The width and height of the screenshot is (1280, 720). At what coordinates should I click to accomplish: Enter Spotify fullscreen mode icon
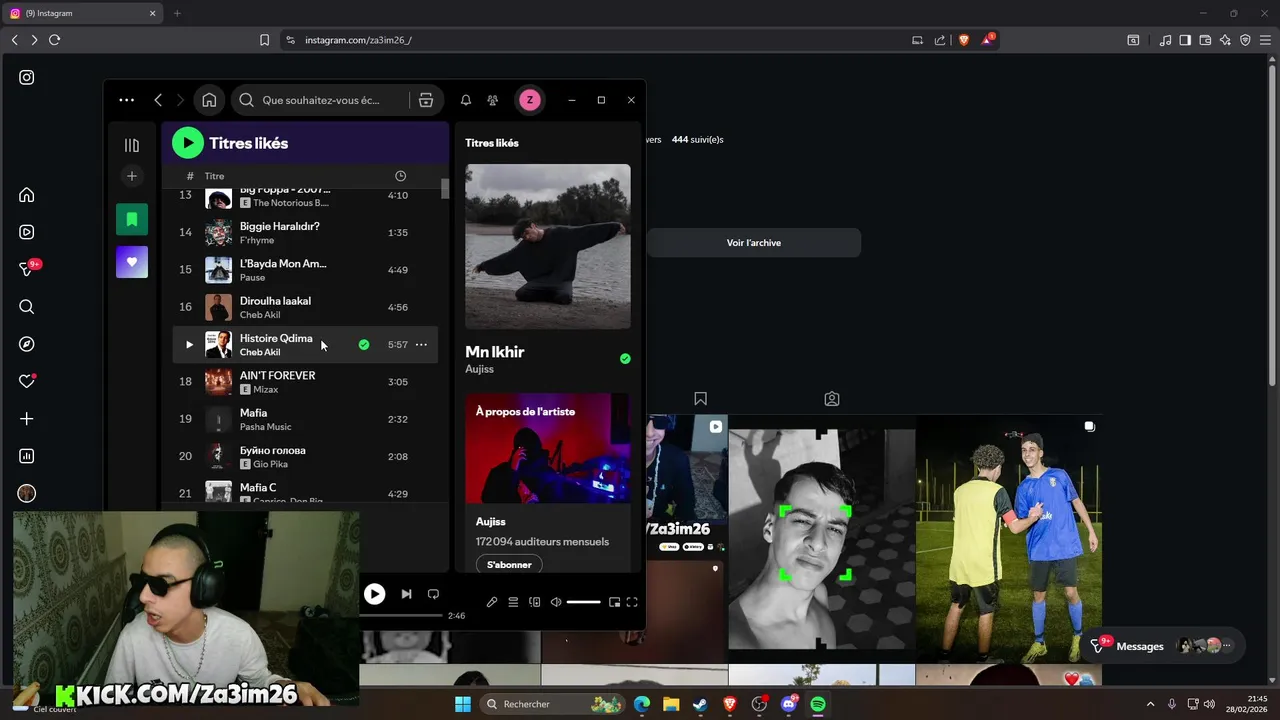[x=632, y=602]
